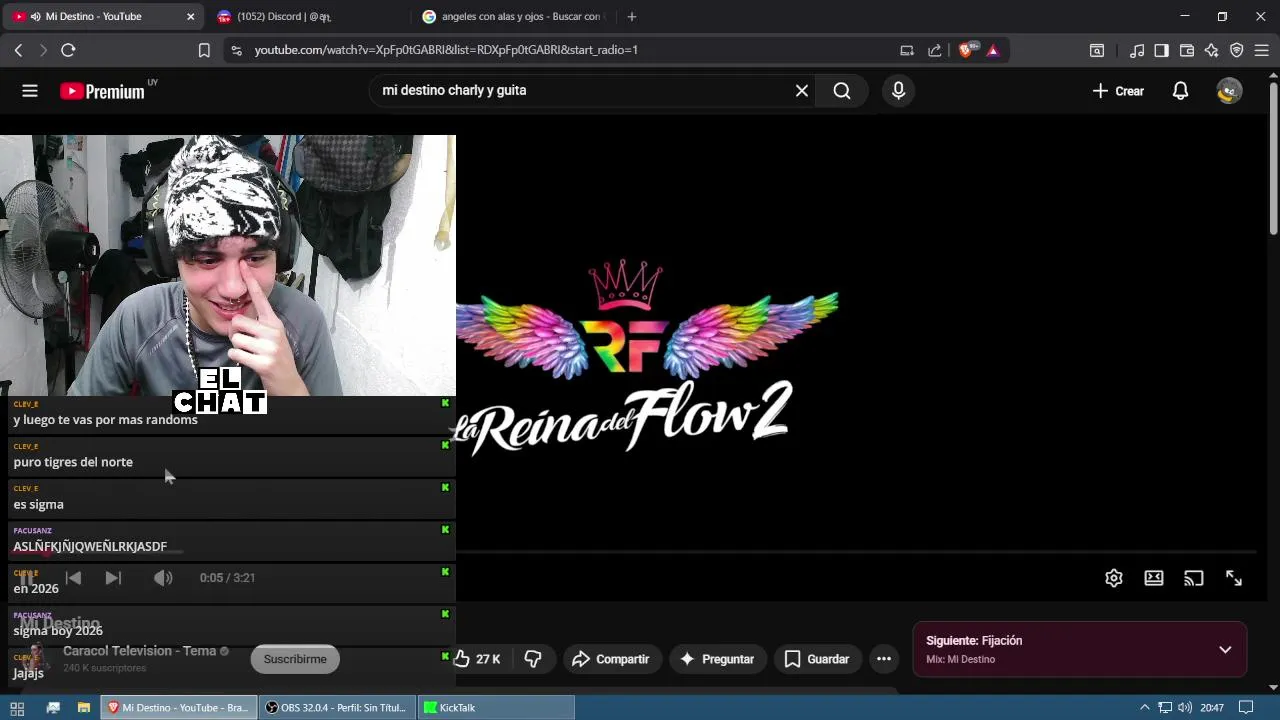Toggle the Brave sidebar panel
1280x720 pixels.
[1161, 50]
